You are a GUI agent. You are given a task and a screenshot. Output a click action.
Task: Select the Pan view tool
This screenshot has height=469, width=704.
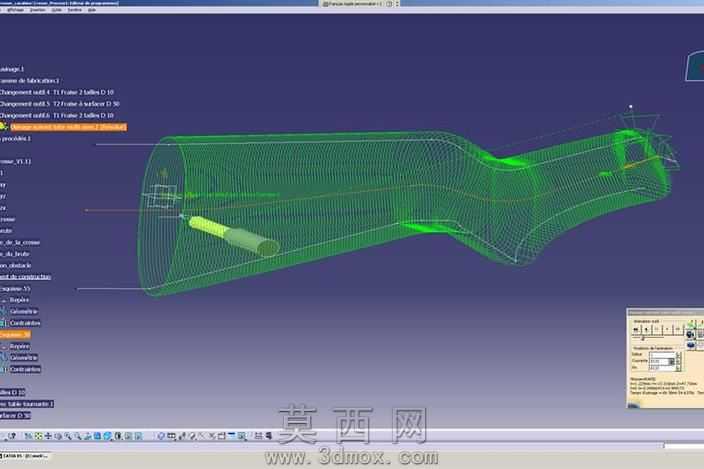(x=48, y=436)
